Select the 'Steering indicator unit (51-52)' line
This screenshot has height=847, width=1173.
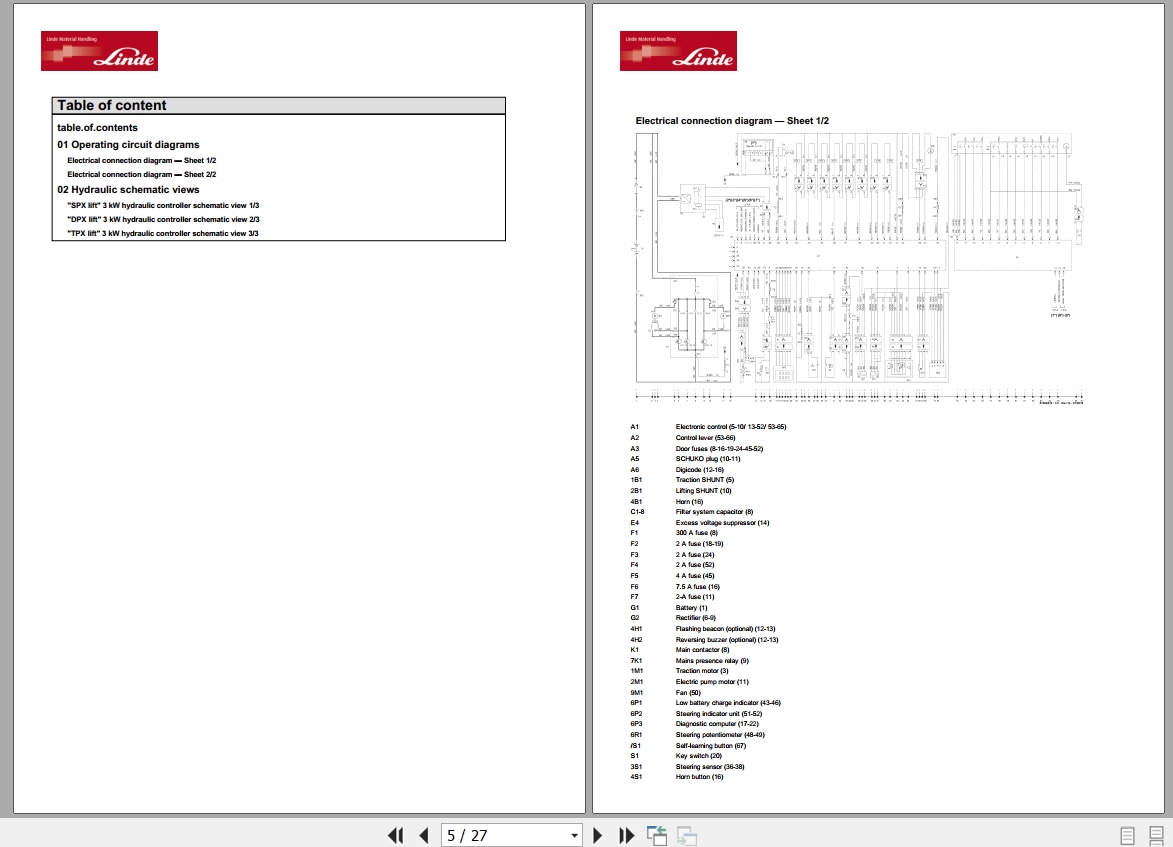tap(719, 714)
